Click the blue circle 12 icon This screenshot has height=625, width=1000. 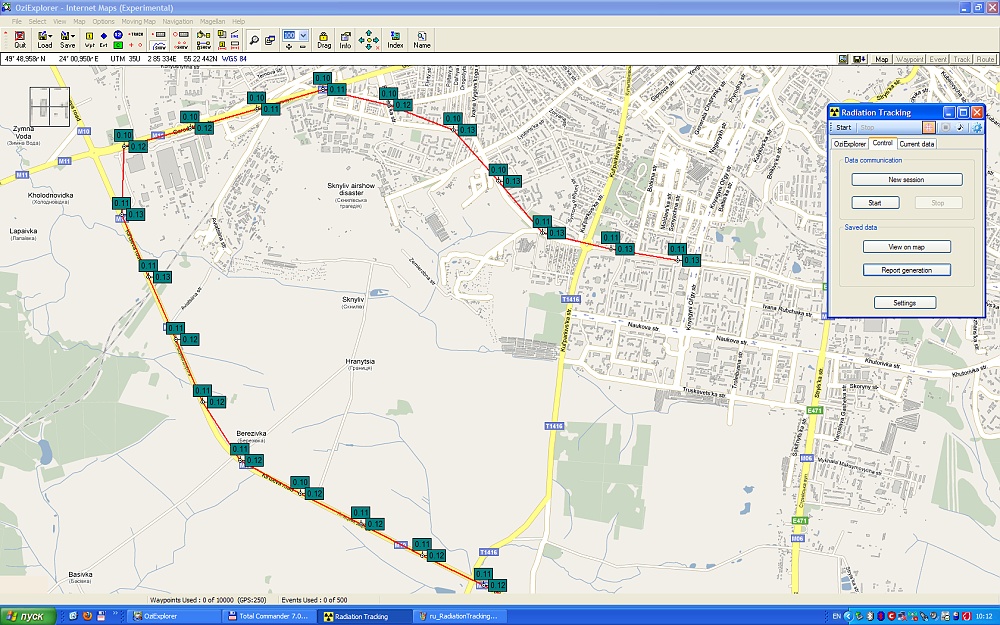click(118, 34)
